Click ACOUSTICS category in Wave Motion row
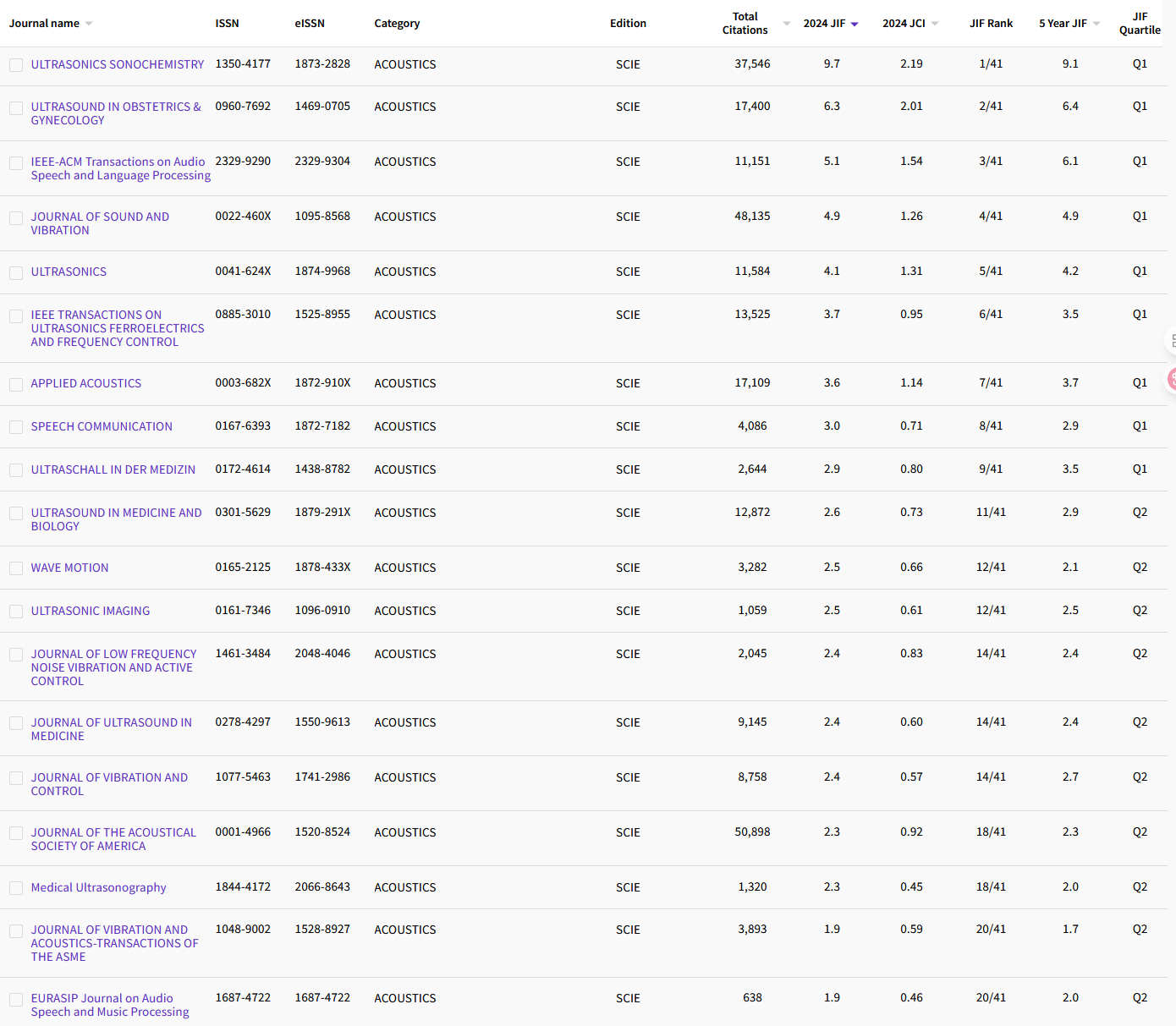The width and height of the screenshot is (1176, 1026). tap(405, 568)
